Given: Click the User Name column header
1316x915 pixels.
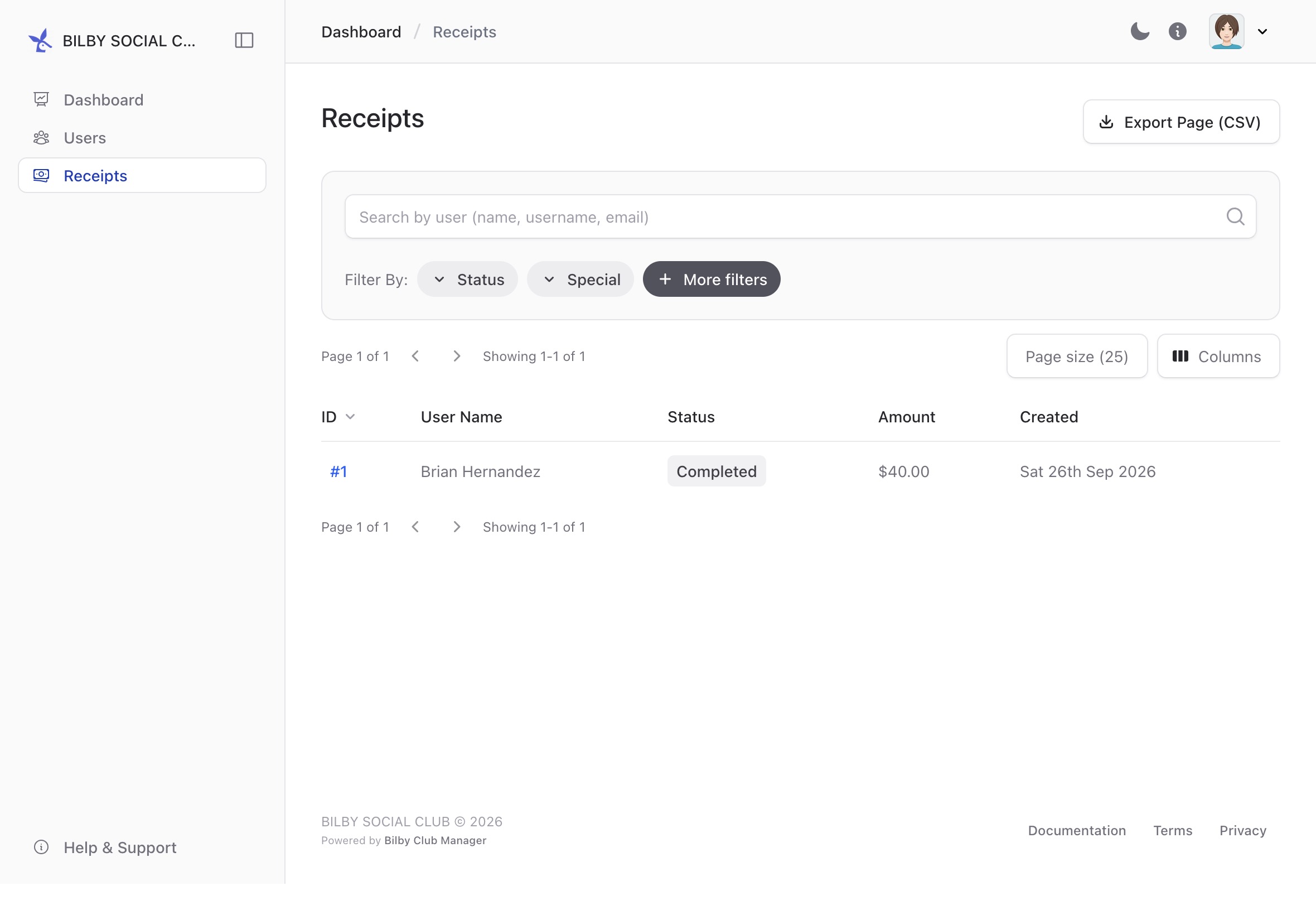Looking at the screenshot, I should [x=461, y=417].
